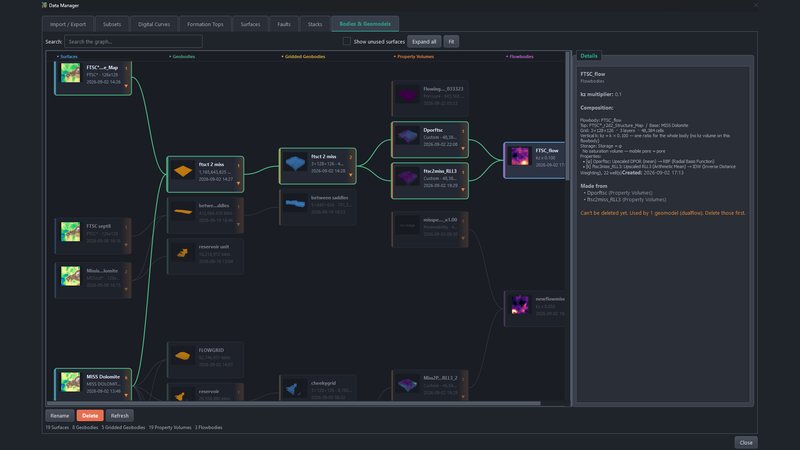Image resolution: width=800 pixels, height=450 pixels.
Task: Click the FLOWGRID geobody icon
Action: 183,356
